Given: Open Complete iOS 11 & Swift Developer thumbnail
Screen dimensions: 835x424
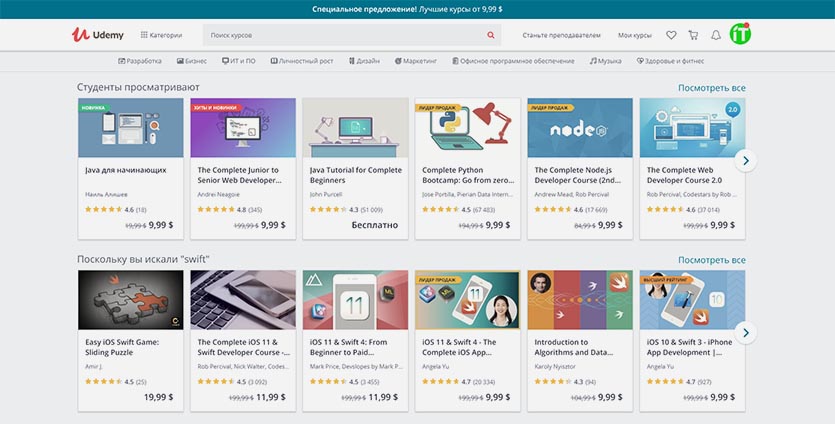Looking at the screenshot, I should point(243,300).
